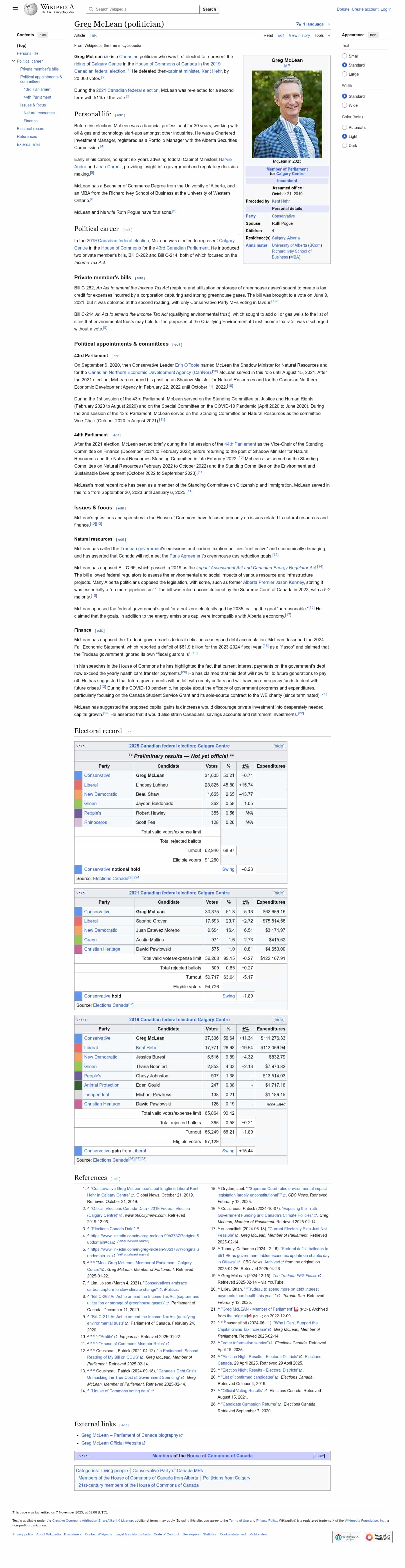Collapse Political career in the contents sidebar
This screenshot has height=1568, width=405.
click(x=13, y=61)
